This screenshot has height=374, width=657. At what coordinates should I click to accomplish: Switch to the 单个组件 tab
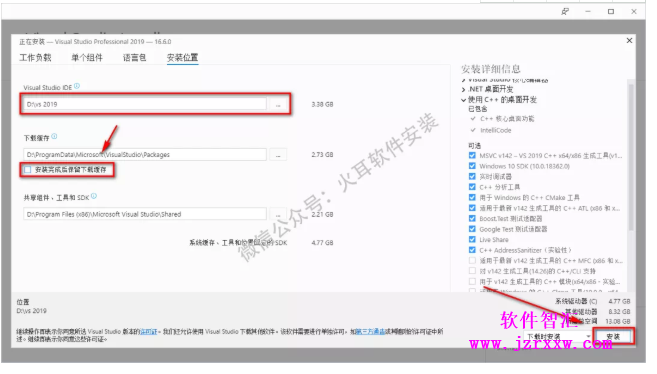pyautogui.click(x=87, y=57)
